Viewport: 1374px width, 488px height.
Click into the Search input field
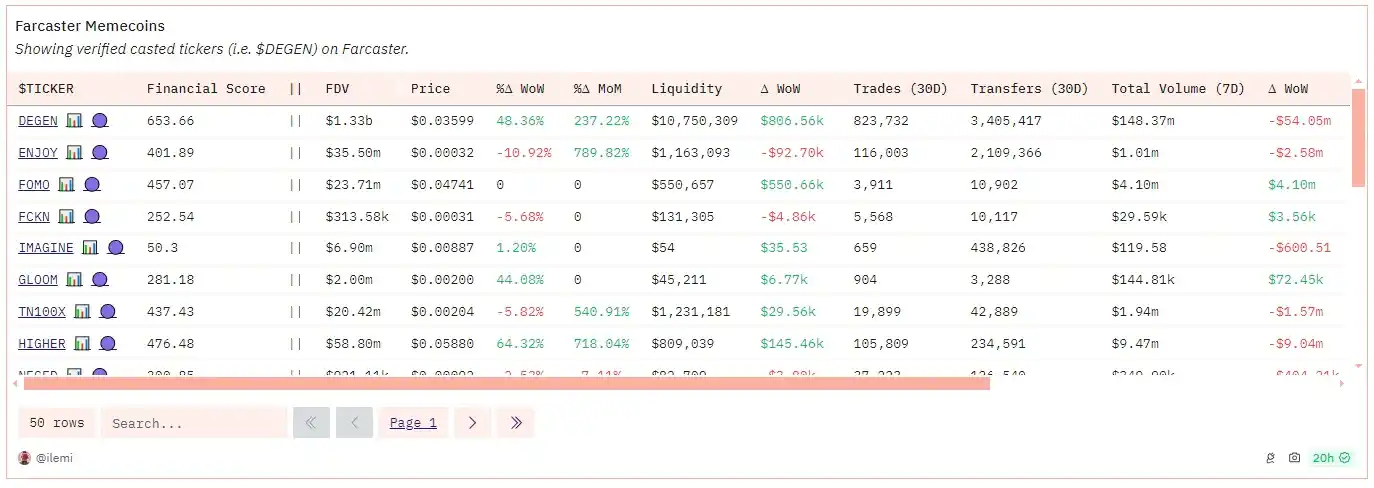pyautogui.click(x=180, y=423)
